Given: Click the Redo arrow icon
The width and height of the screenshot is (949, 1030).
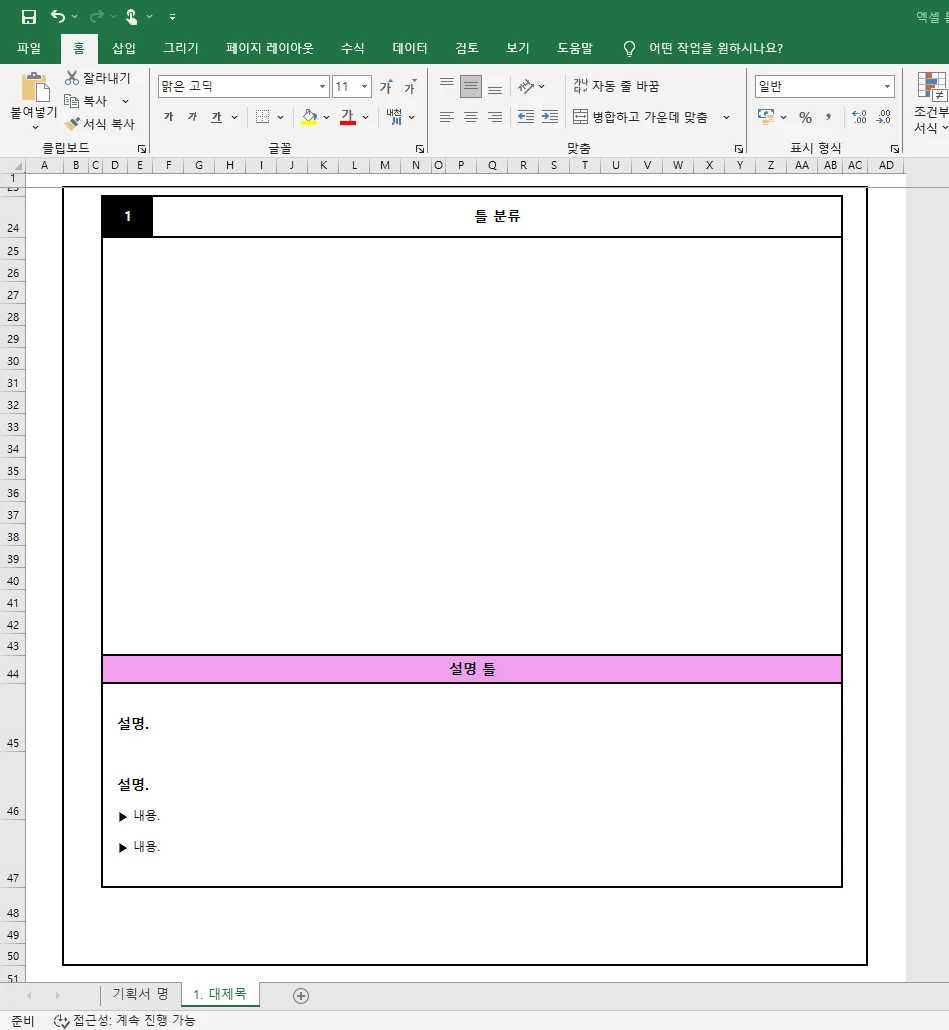Looking at the screenshot, I should [x=97, y=16].
